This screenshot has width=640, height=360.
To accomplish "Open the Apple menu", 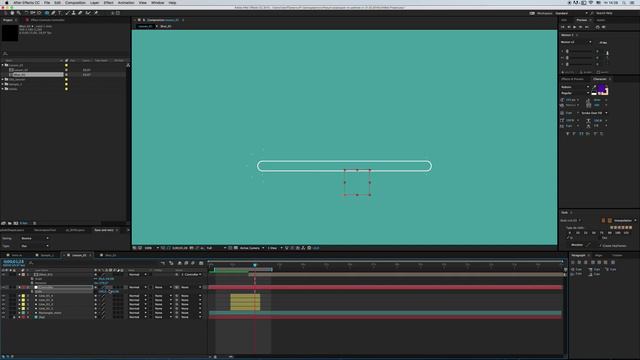I will pos(7,2).
